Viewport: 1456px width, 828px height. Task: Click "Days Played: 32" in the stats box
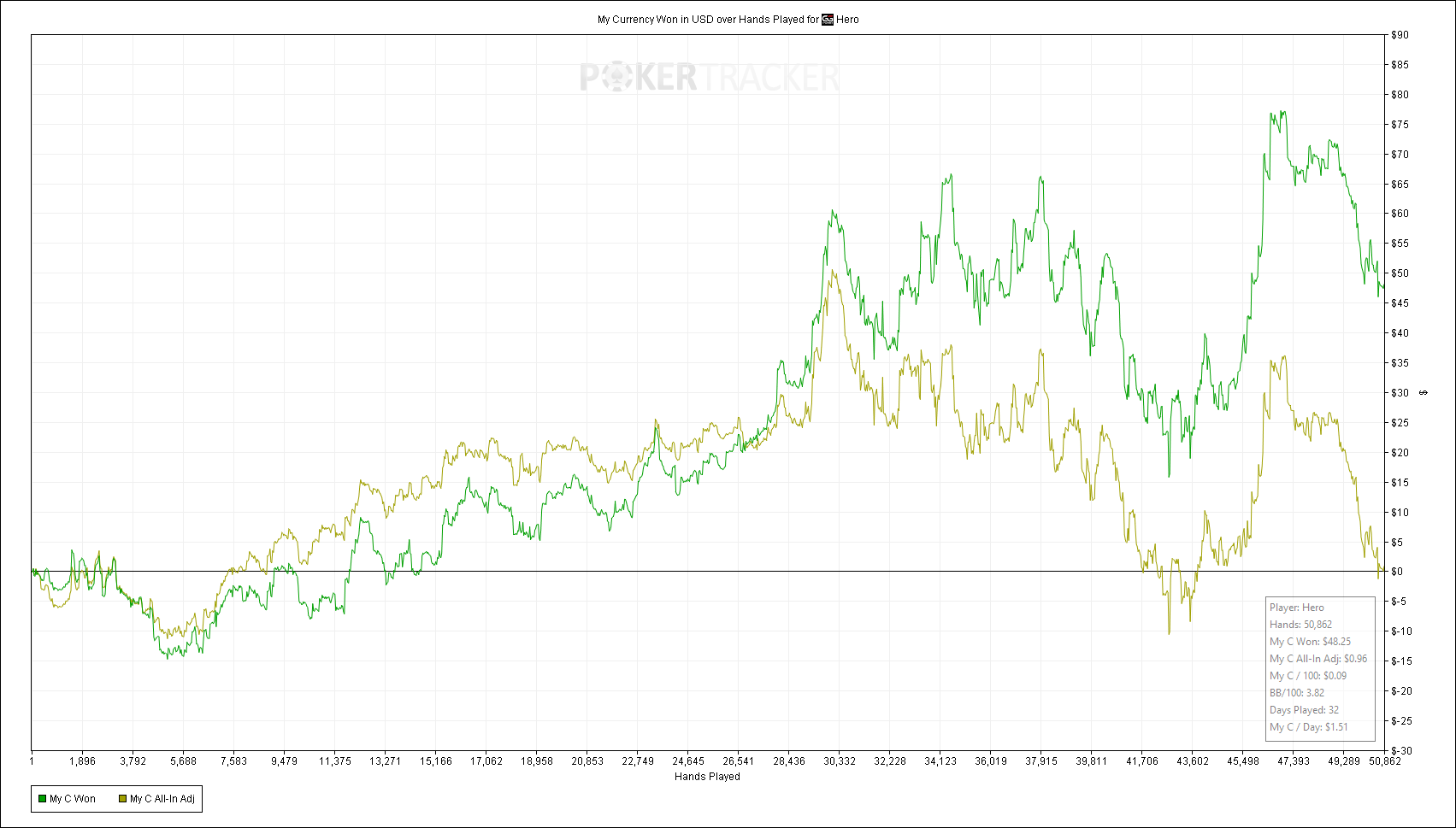(x=1305, y=710)
